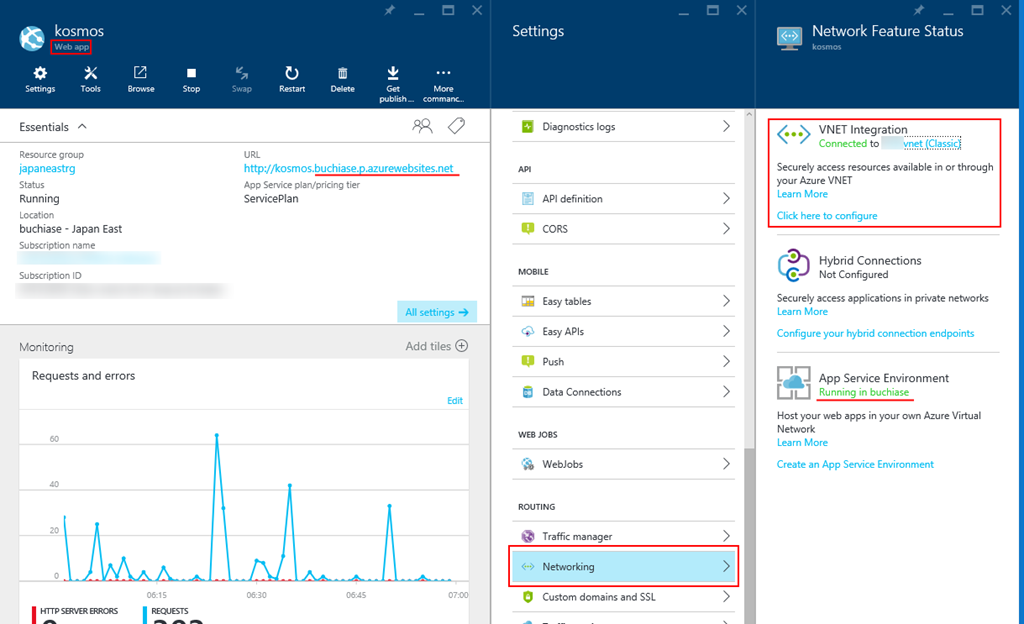Restart the web app via Restart icon
The image size is (1024, 624).
[x=292, y=74]
